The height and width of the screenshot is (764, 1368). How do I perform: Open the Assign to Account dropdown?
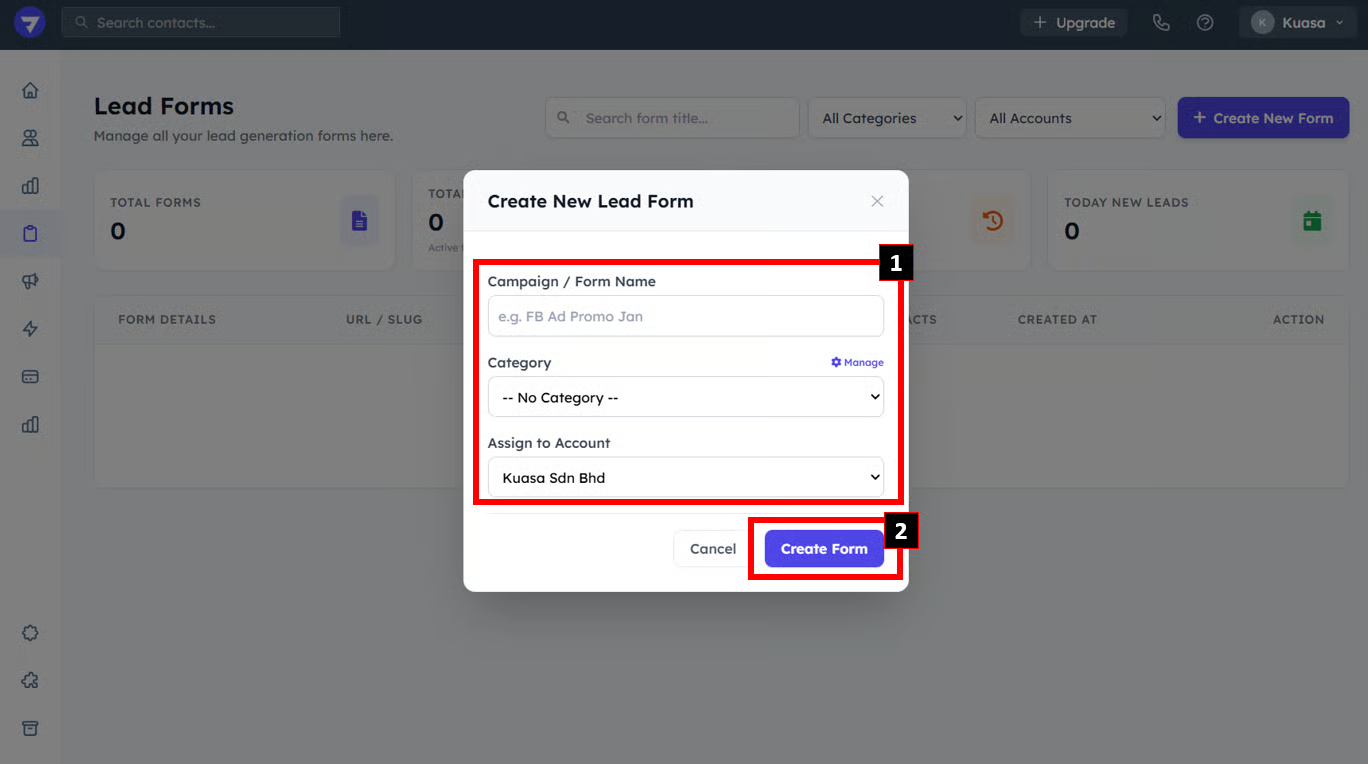685,477
